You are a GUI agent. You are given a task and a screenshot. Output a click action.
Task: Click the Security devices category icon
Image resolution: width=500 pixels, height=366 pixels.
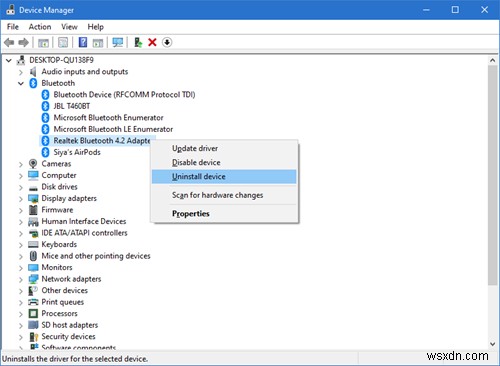(x=33, y=337)
